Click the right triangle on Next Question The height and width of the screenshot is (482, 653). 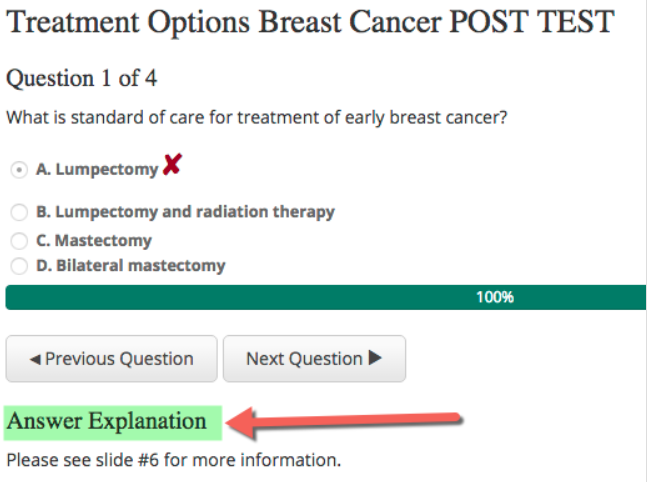[x=376, y=358]
